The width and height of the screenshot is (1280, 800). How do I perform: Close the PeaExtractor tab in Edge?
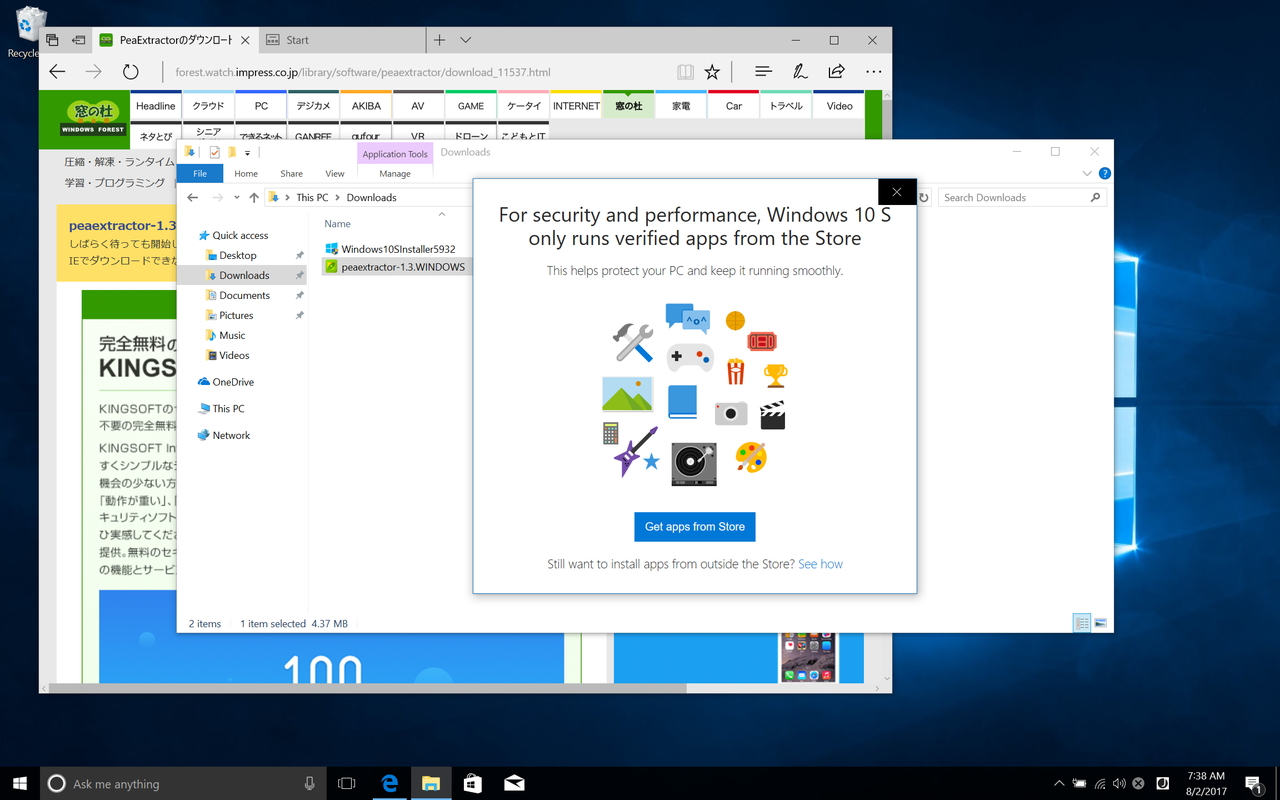point(245,40)
